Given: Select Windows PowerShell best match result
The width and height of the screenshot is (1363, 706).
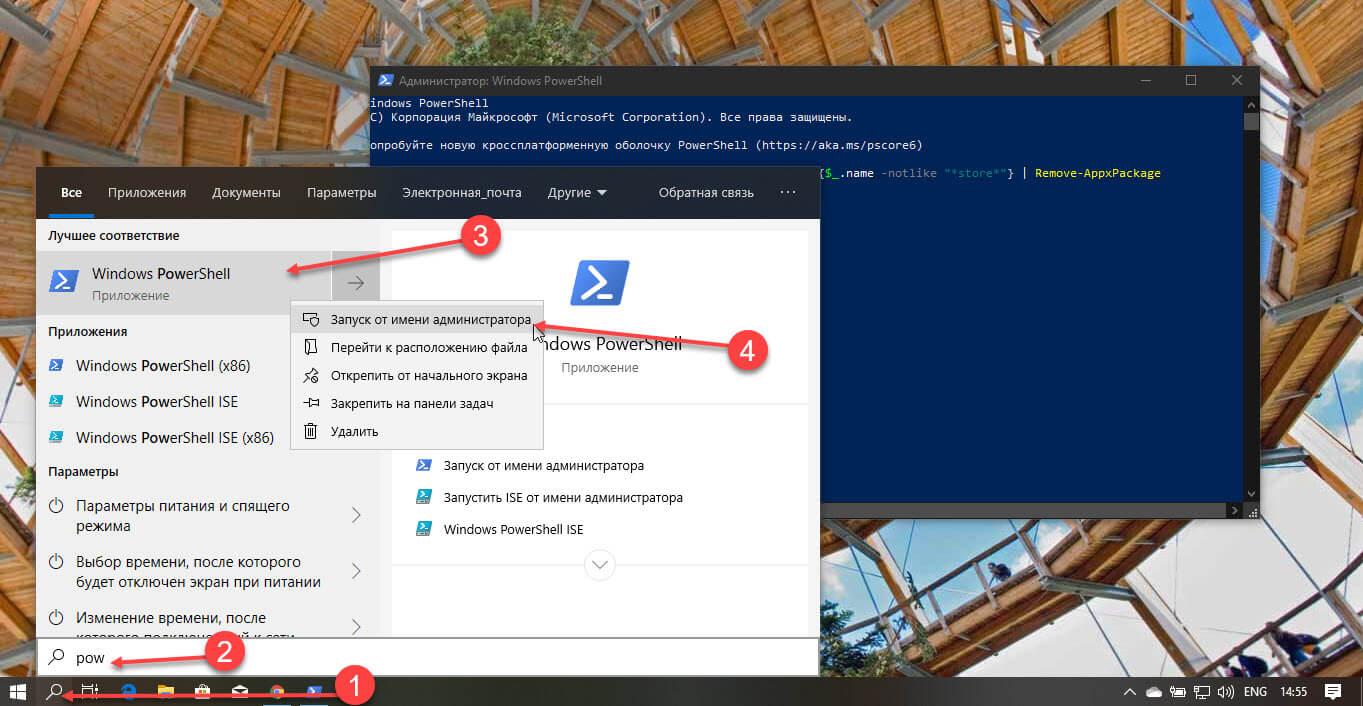Looking at the screenshot, I should pos(184,283).
